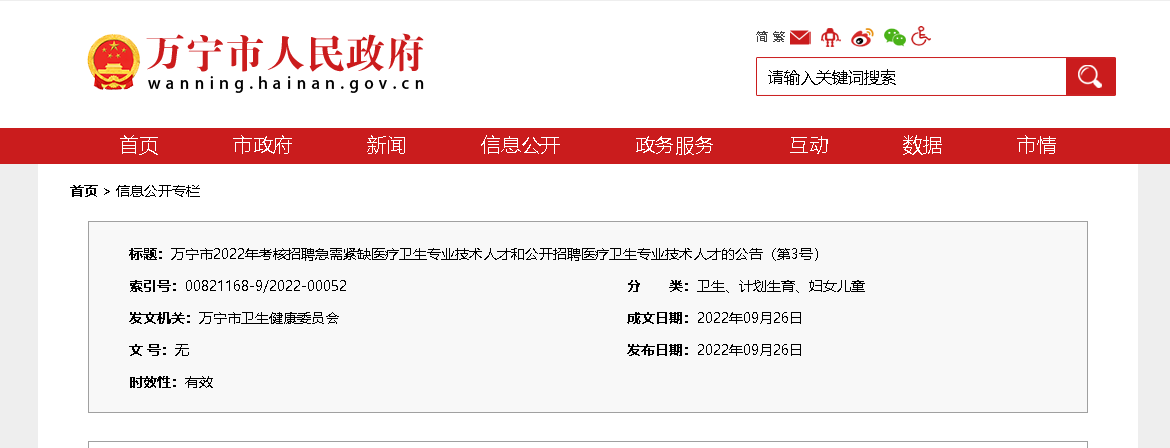Open the mailbox envelope icon
Image resolution: width=1170 pixels, height=448 pixels.
point(800,37)
